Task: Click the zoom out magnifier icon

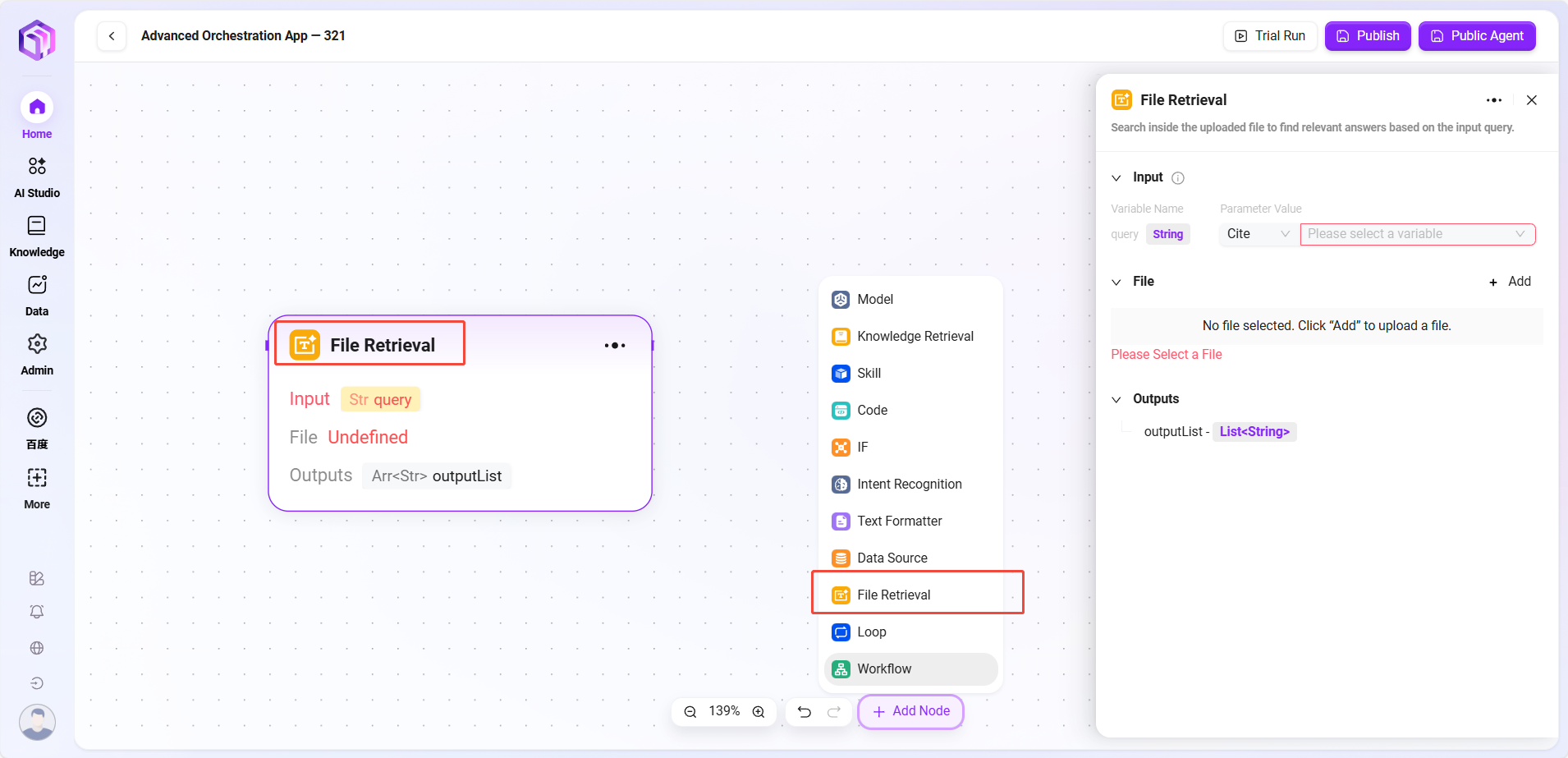Action: coord(690,712)
